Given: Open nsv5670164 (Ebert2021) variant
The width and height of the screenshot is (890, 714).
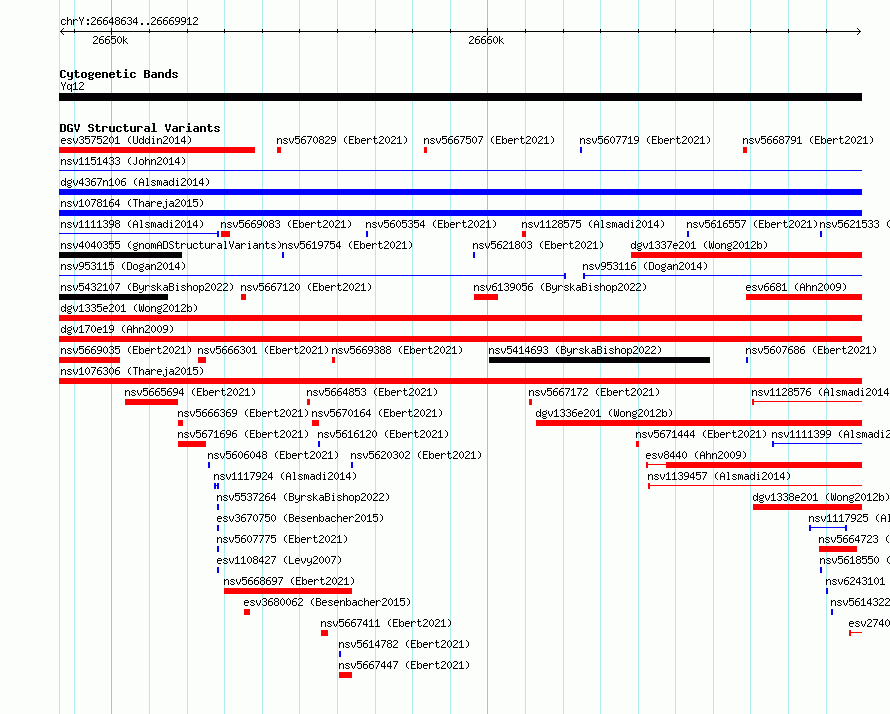Looking at the screenshot, I should tap(377, 413).
